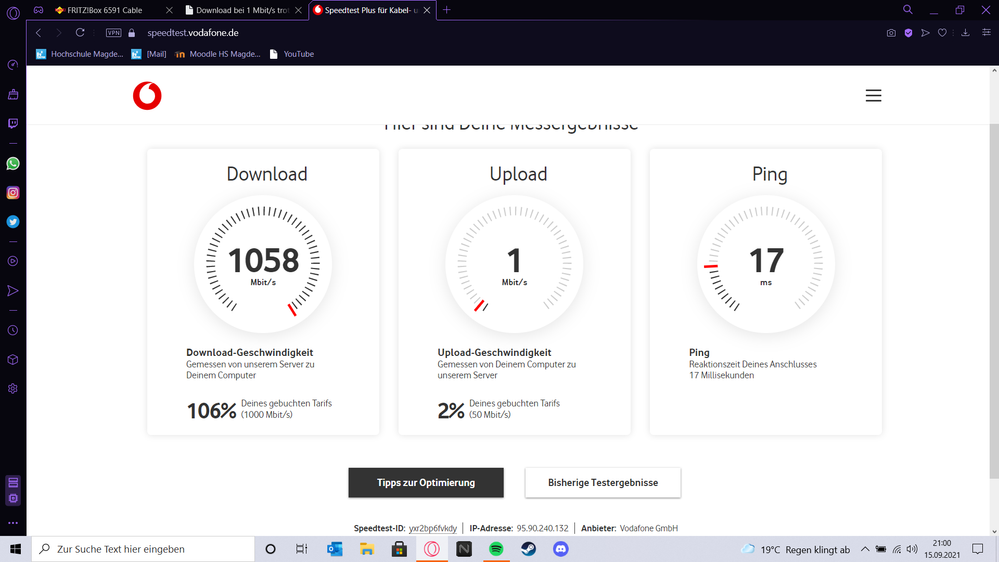Click the Vodafone logo

click(x=147, y=96)
